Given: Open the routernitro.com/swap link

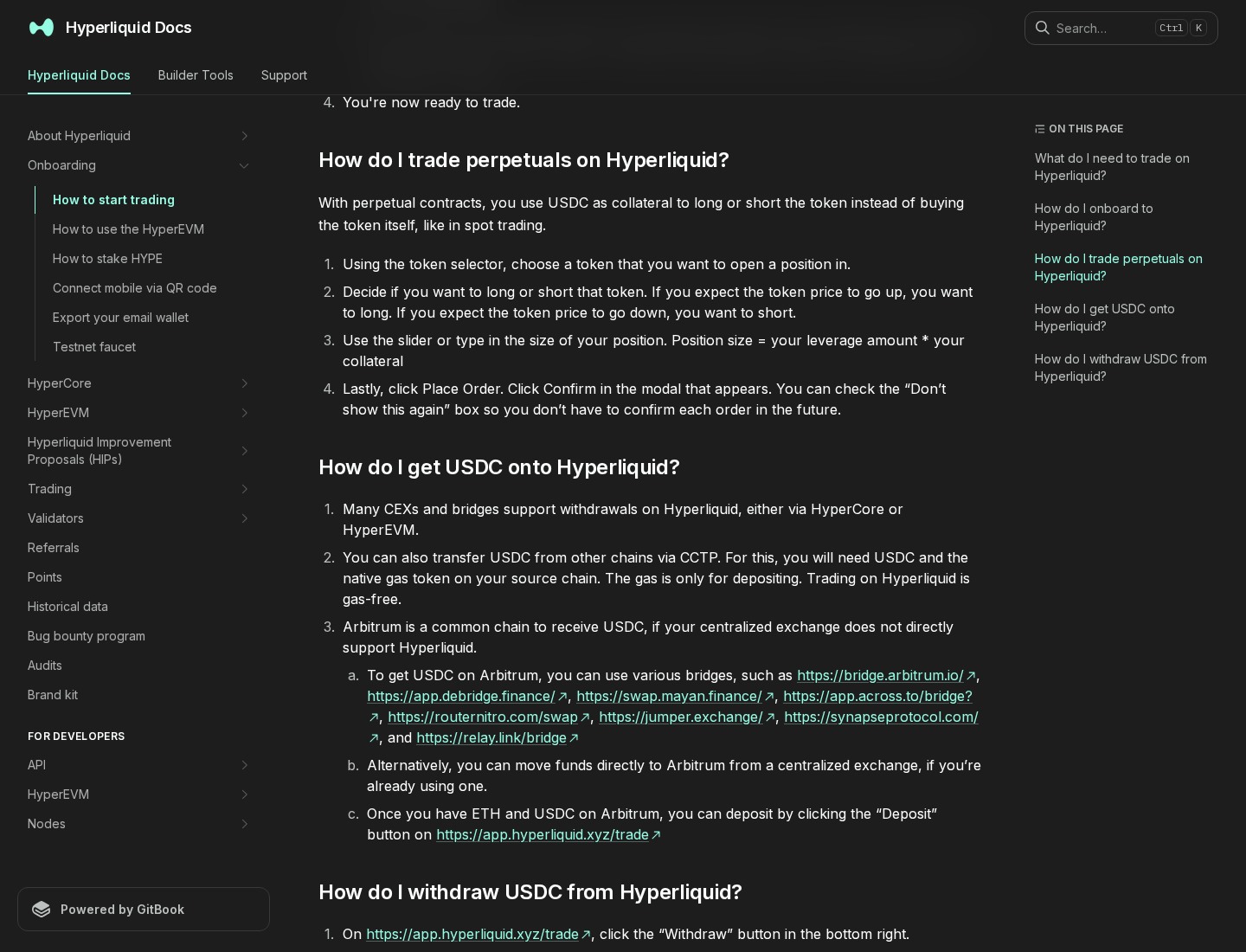Looking at the screenshot, I should coord(489,717).
